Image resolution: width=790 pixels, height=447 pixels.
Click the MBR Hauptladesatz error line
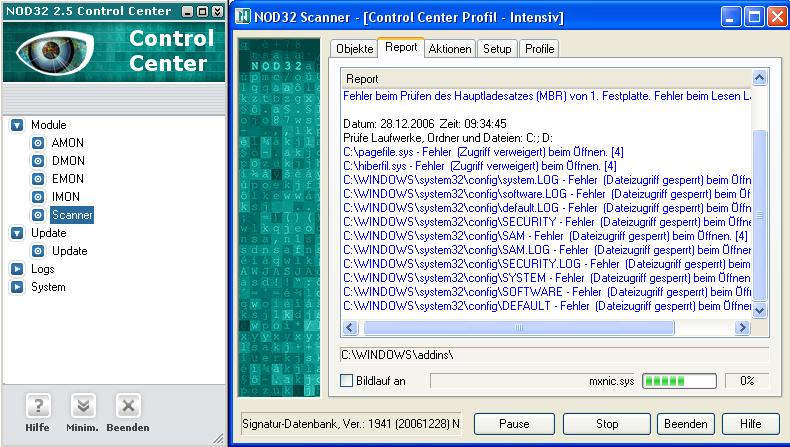(x=547, y=96)
